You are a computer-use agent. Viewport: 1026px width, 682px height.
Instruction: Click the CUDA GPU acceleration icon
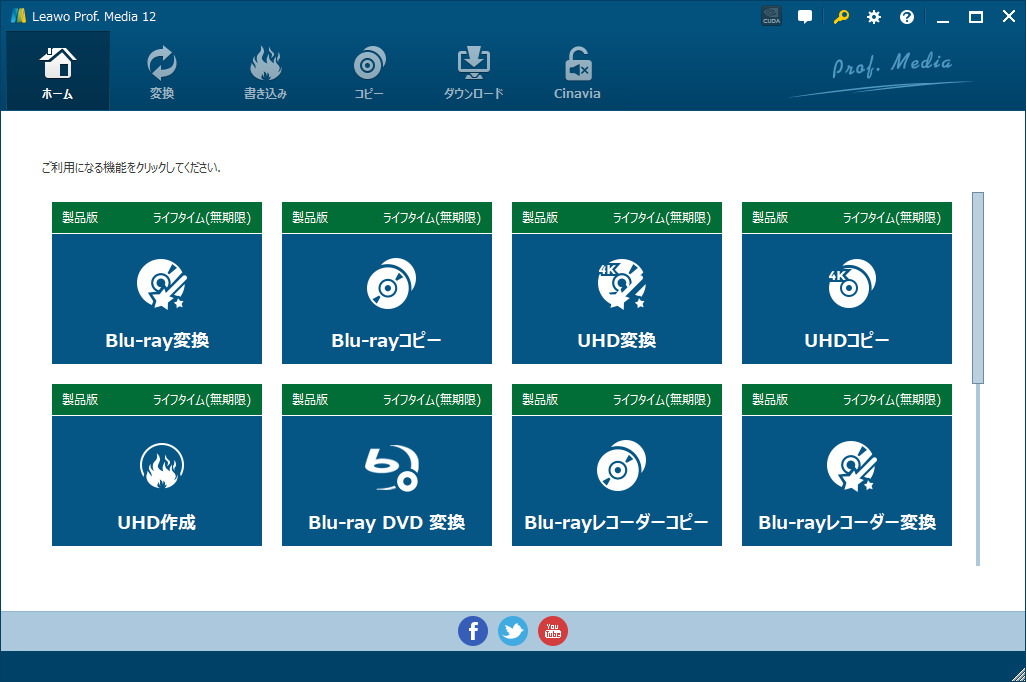pos(771,17)
